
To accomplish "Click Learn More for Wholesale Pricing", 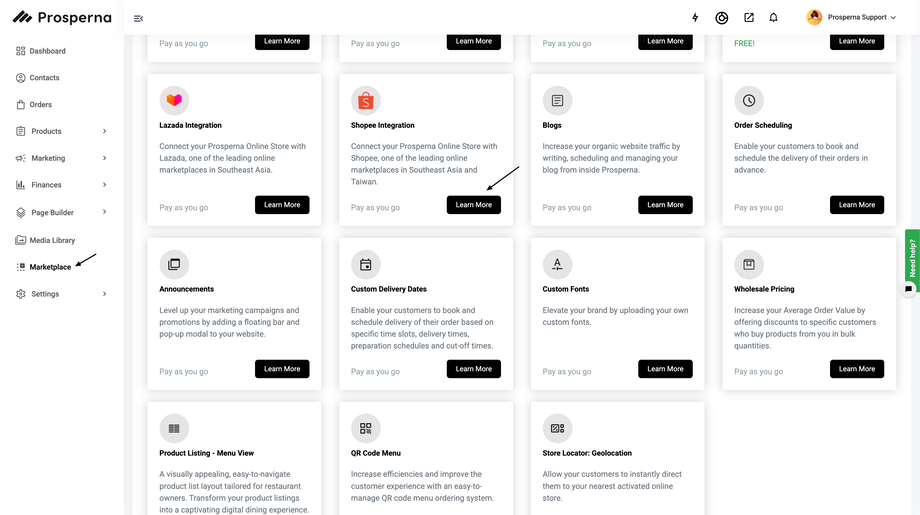I will click(857, 369).
